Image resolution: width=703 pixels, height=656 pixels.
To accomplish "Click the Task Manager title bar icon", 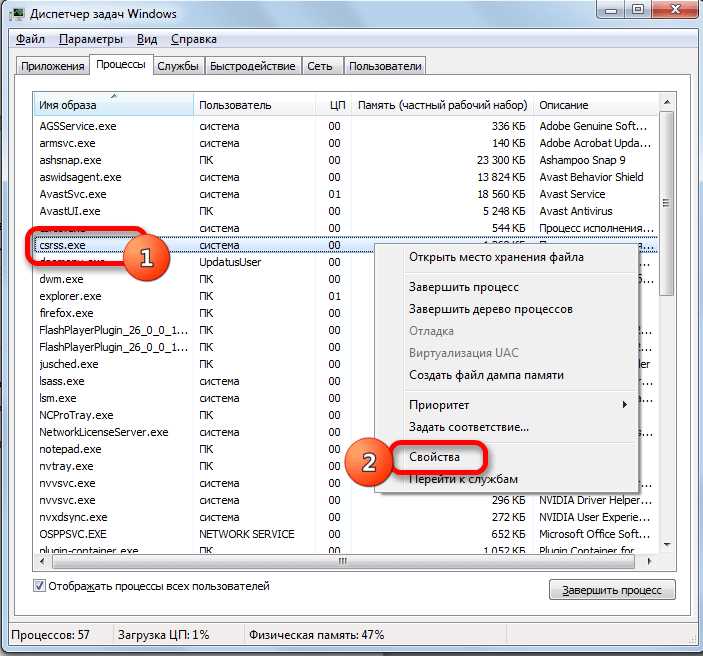I will (x=17, y=14).
